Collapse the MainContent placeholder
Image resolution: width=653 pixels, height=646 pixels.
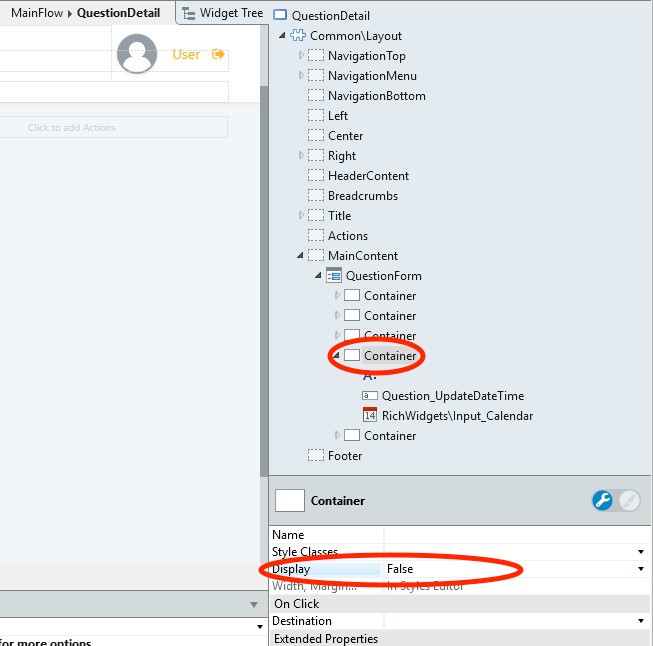tap(300, 255)
